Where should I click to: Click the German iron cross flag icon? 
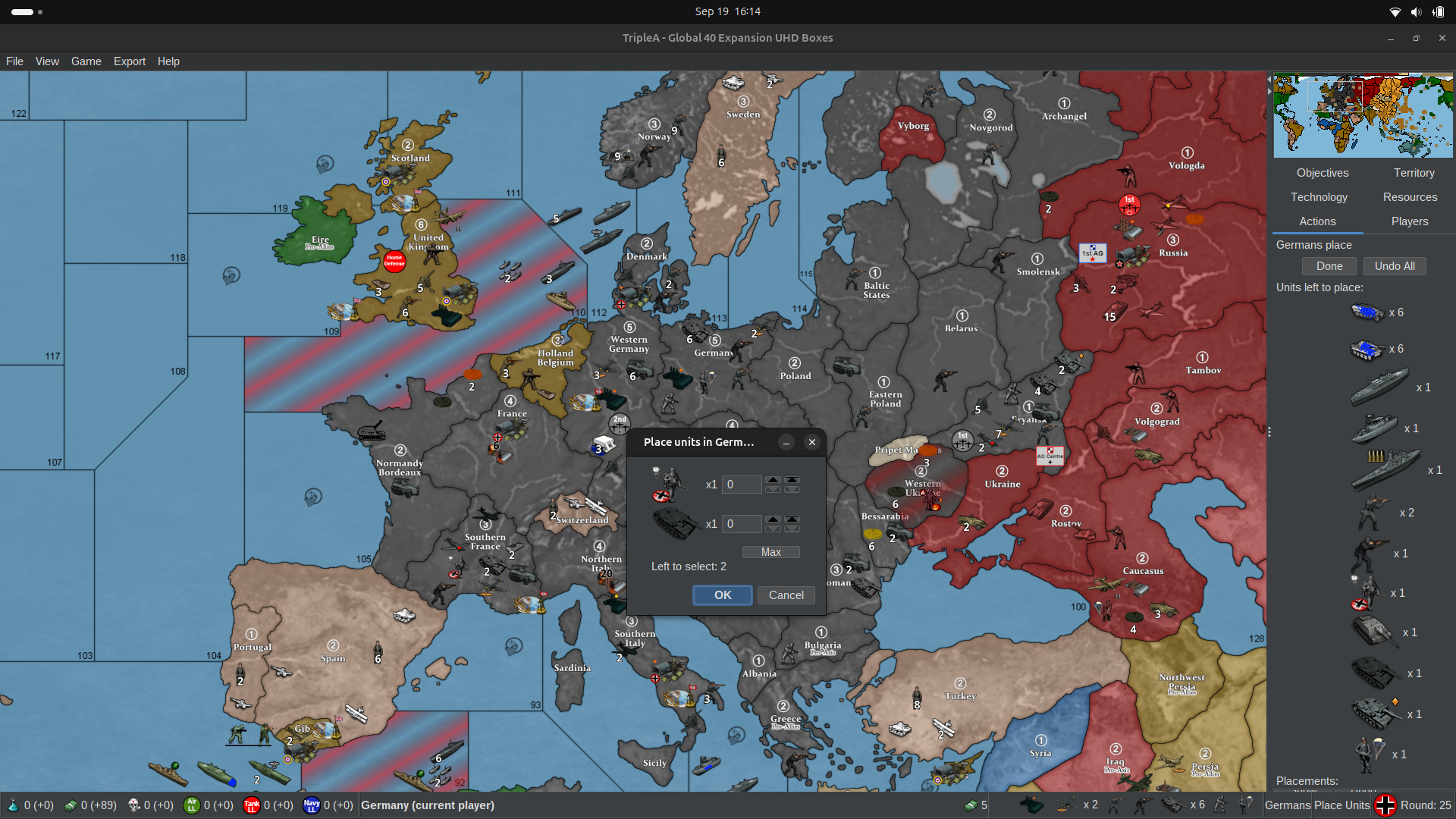pyautogui.click(x=1385, y=805)
